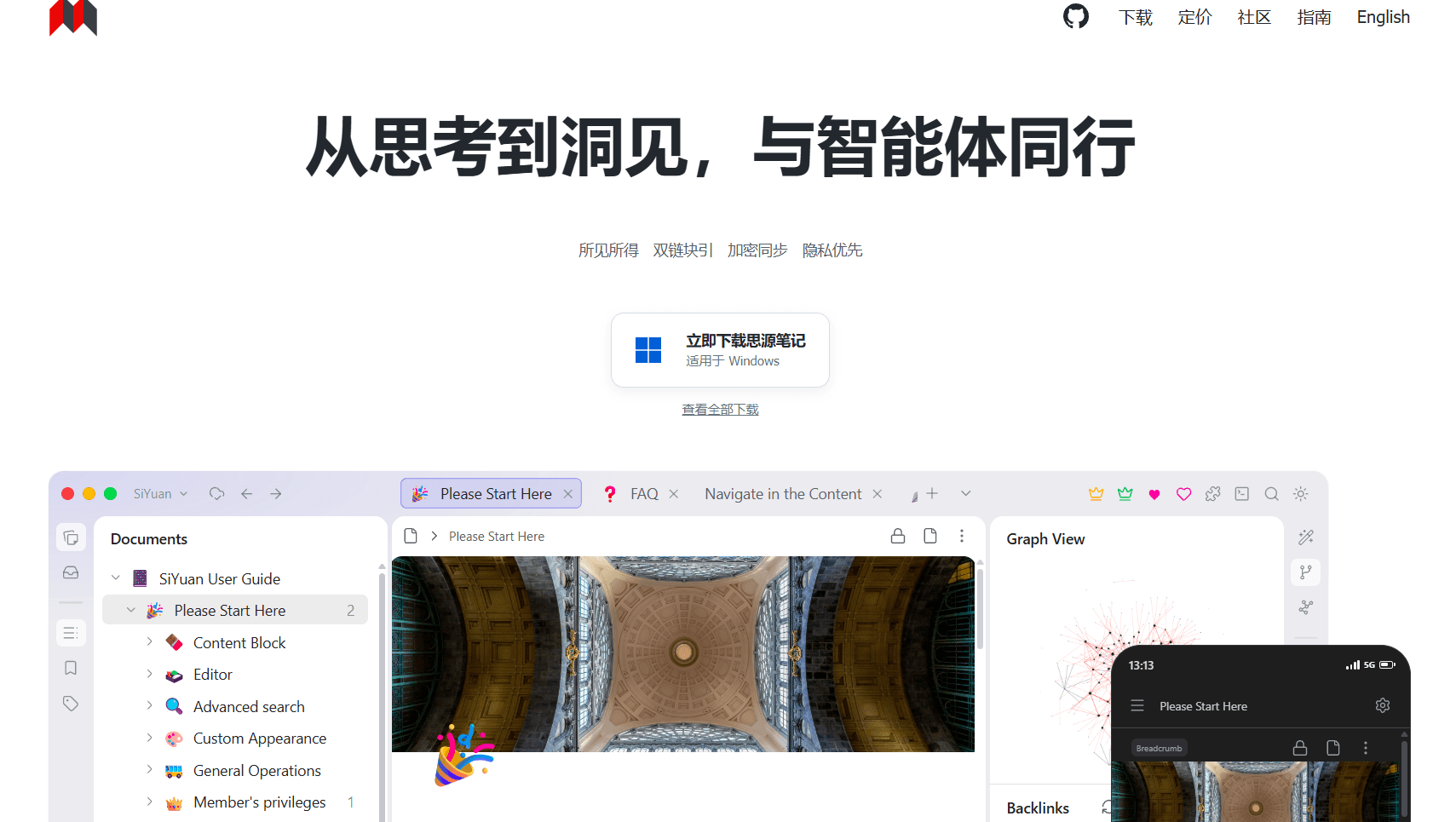Toggle appearance mode with sun icon
The width and height of the screenshot is (1456, 822).
pos(1301,494)
